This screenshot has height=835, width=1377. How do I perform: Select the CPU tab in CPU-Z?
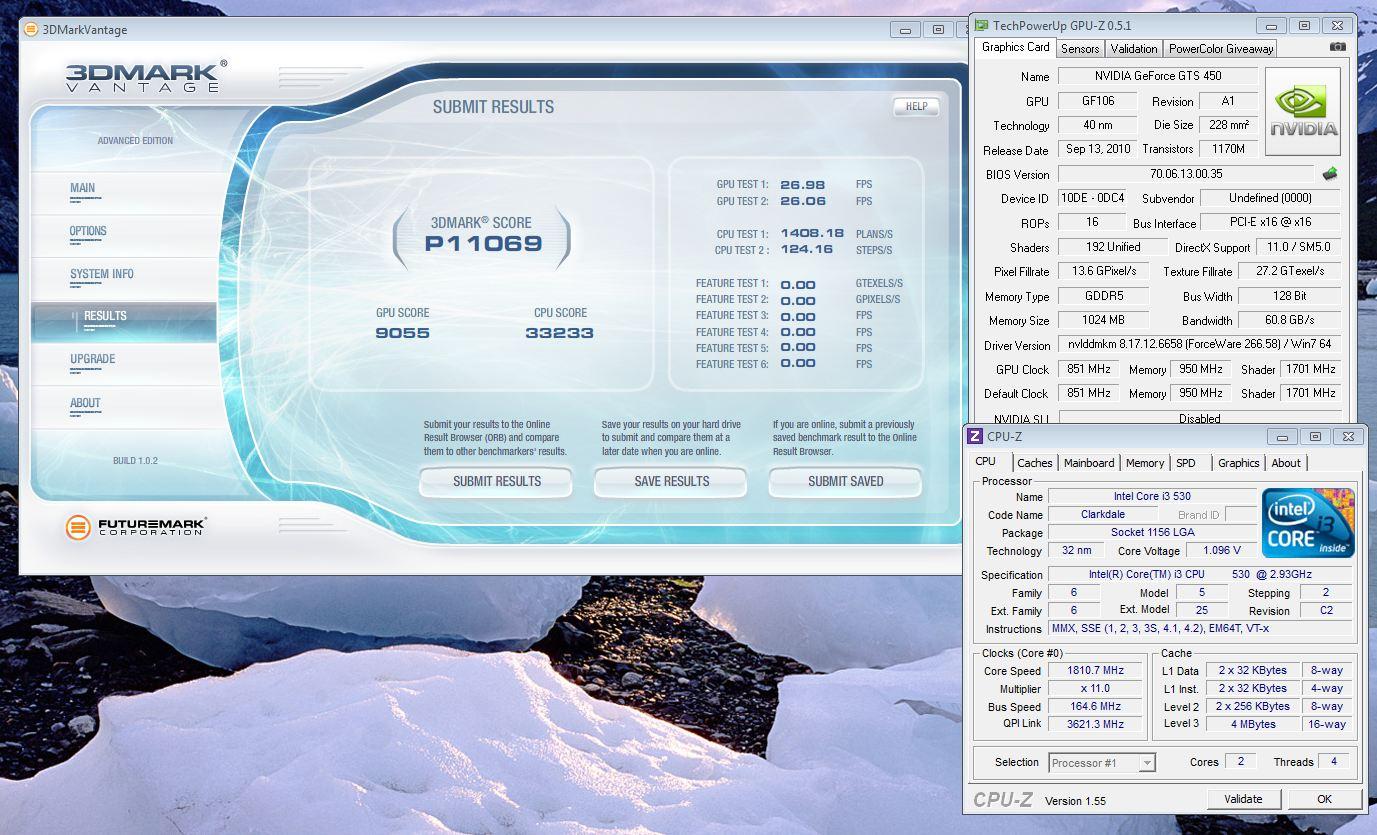[985, 462]
